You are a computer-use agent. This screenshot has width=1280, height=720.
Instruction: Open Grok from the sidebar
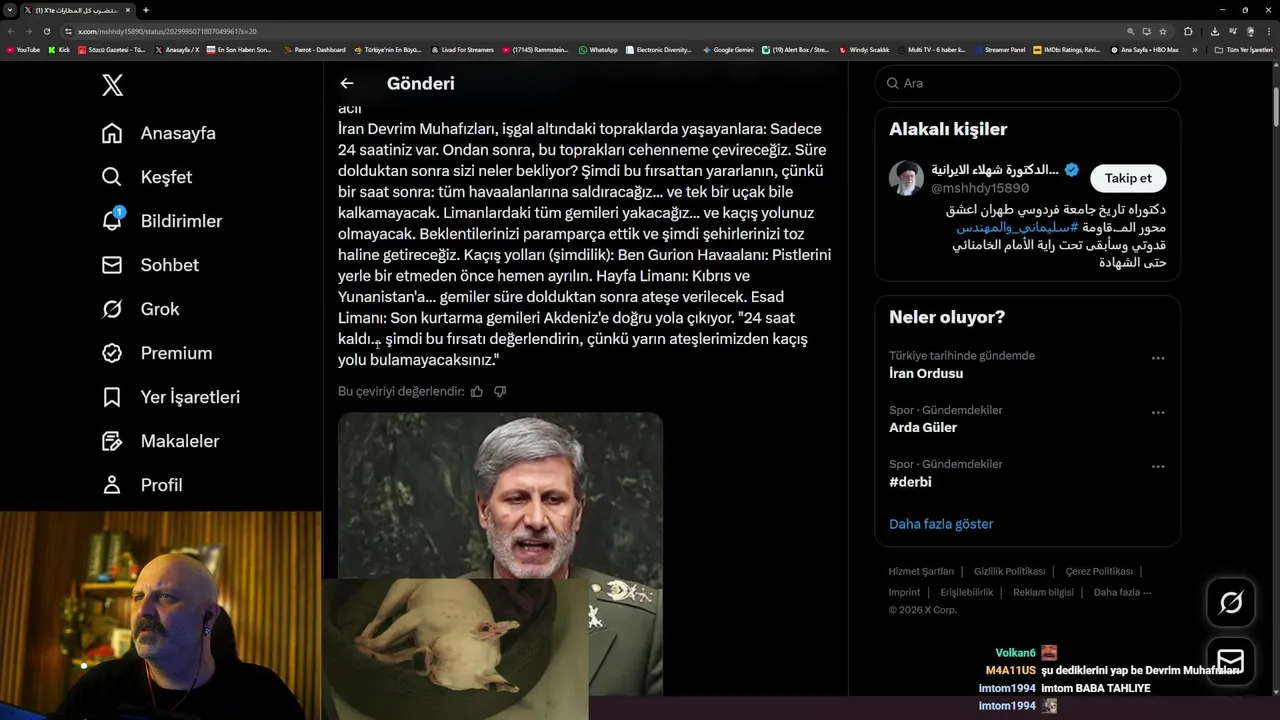coord(140,309)
